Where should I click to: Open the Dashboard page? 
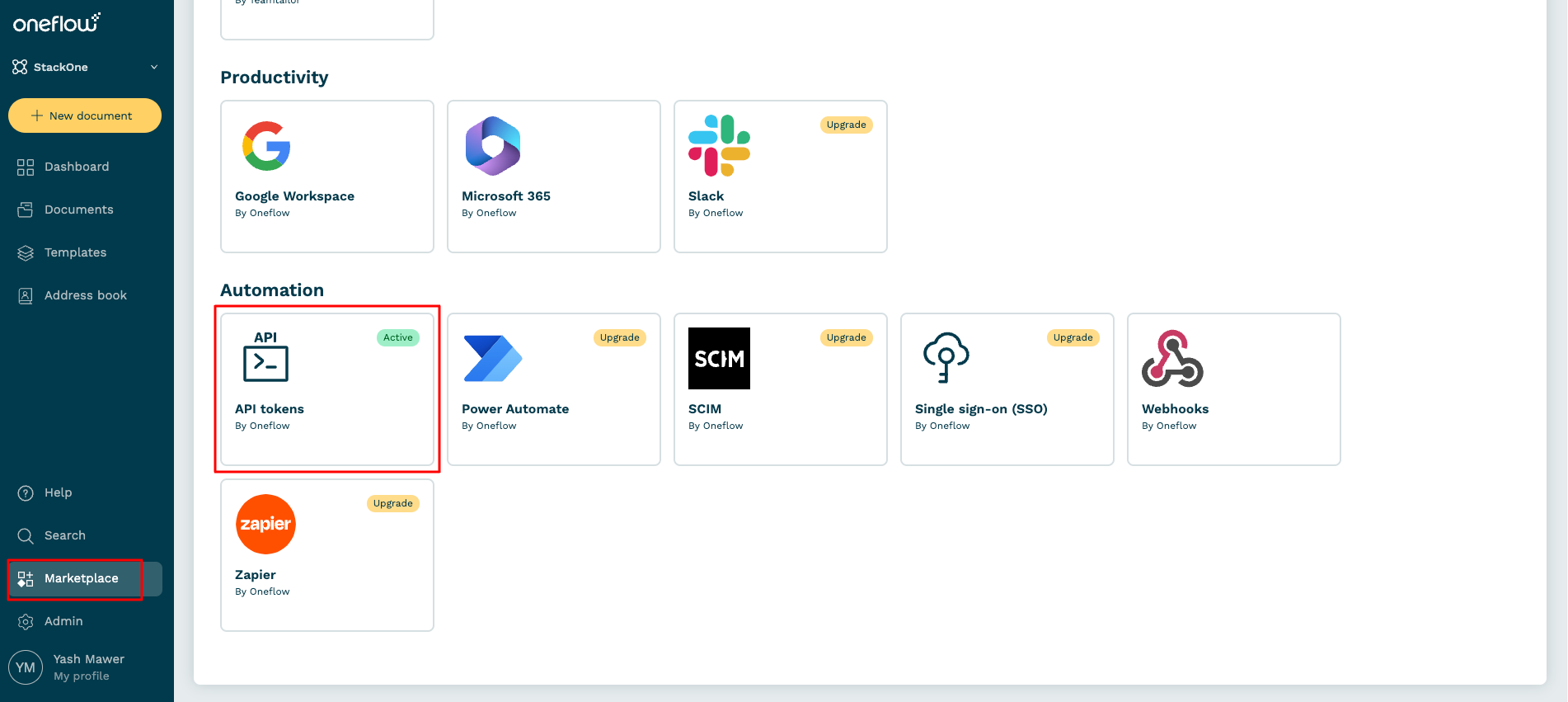coord(77,167)
